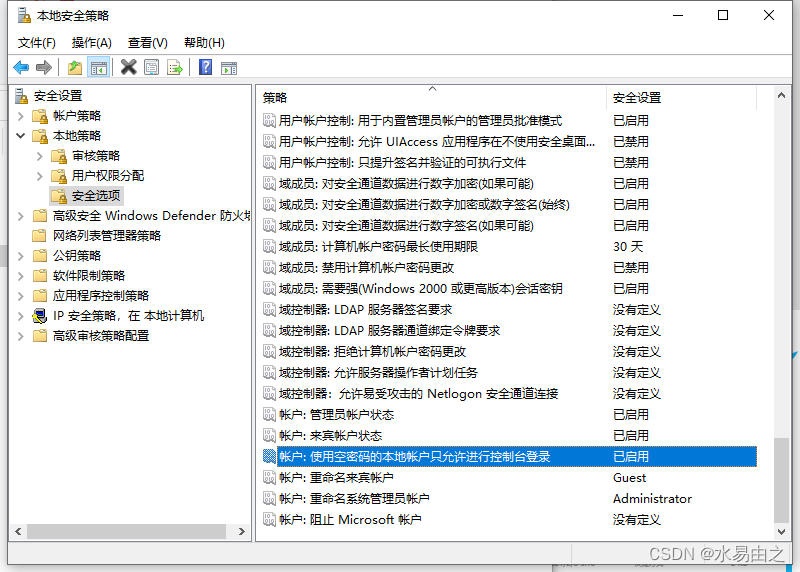Select the 网络列表管理器策略 tree item
Viewport: 800px width, 572px height.
click(x=107, y=236)
